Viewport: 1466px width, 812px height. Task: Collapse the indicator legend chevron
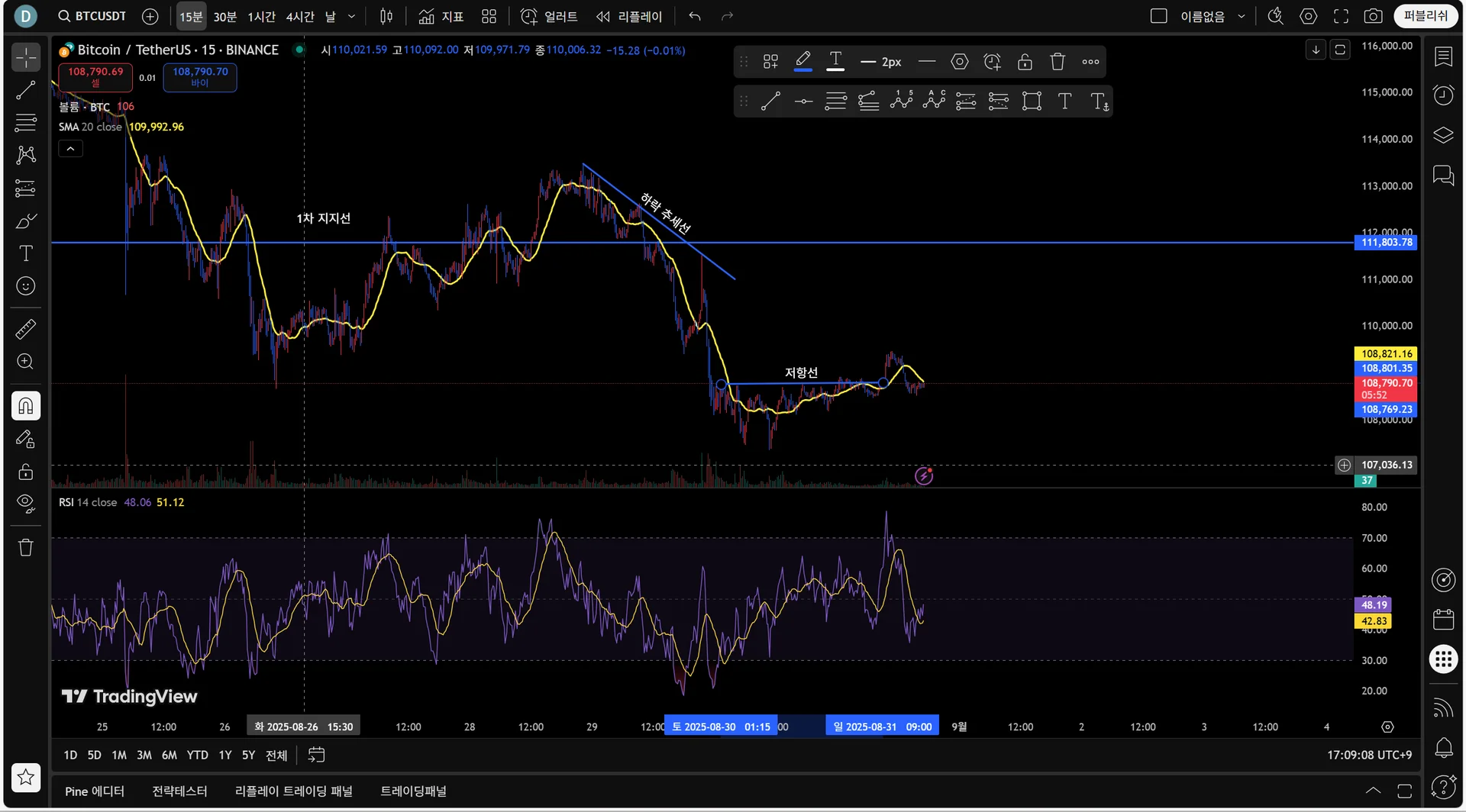(70, 149)
